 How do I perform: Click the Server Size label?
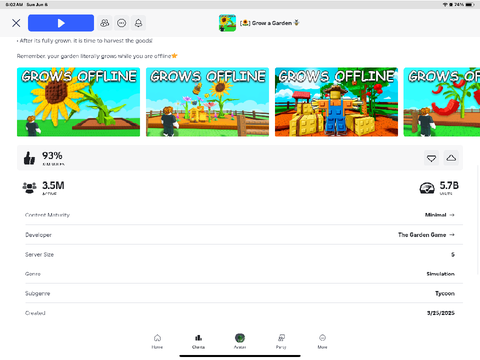(x=39, y=254)
